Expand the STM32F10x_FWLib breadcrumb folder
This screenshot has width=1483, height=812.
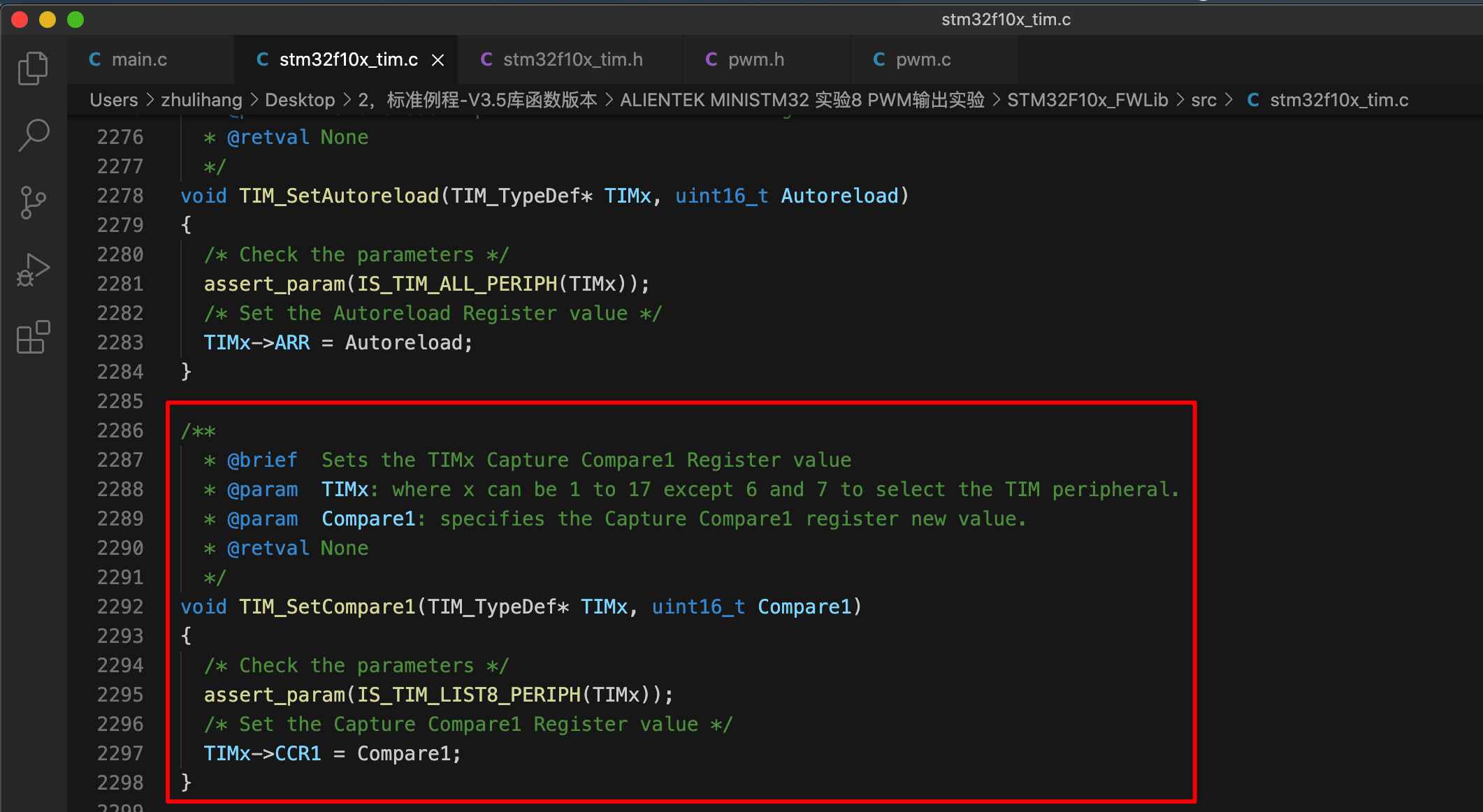pyautogui.click(x=1087, y=100)
